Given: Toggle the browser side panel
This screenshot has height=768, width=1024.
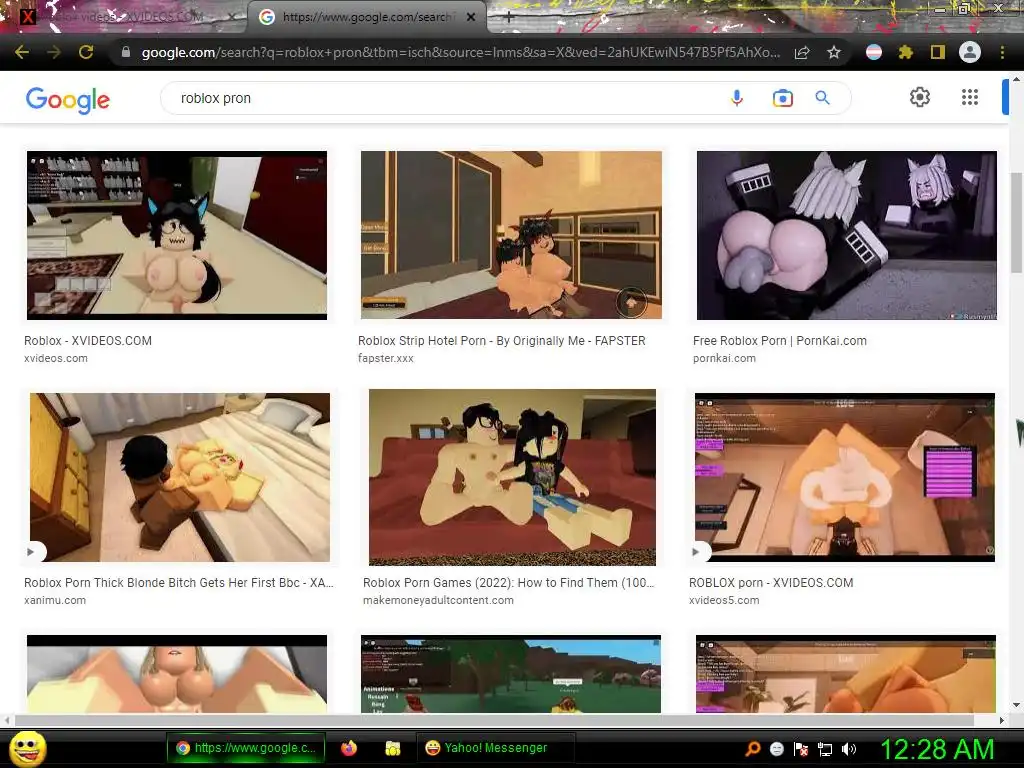Looking at the screenshot, I should [x=938, y=52].
